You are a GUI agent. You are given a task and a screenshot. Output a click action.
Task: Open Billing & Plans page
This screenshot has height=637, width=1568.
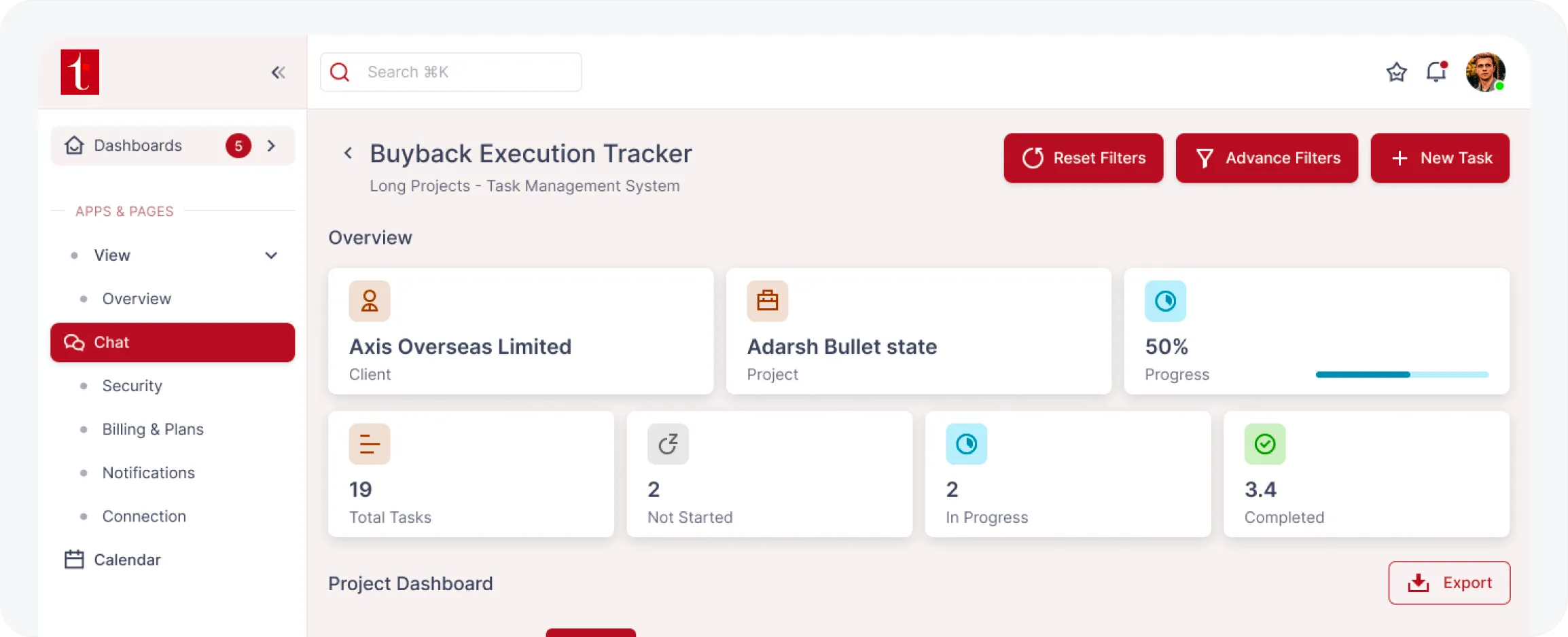pos(153,429)
